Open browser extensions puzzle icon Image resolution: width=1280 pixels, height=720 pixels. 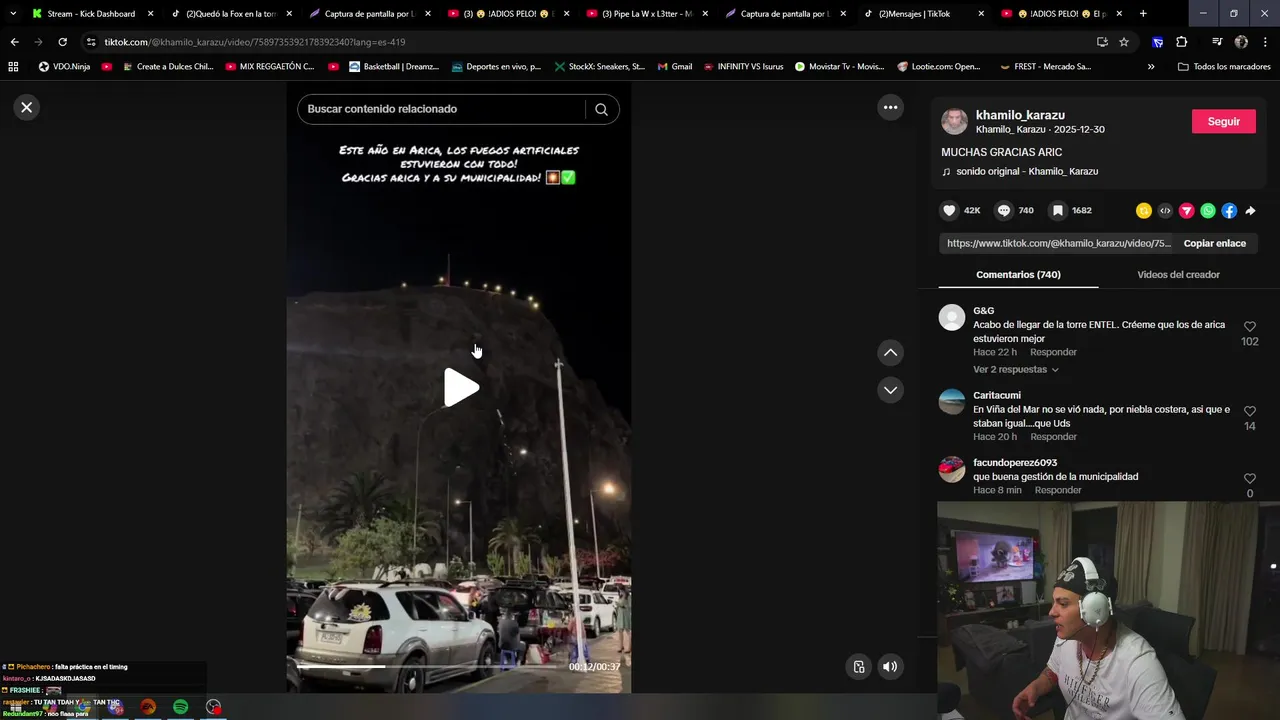coord(1181,42)
